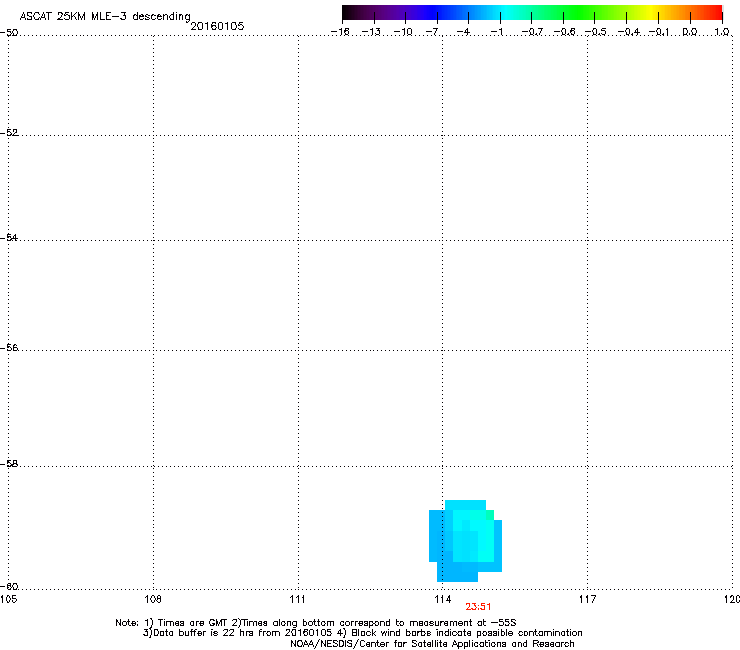
Task: Click the -58 latitude axis label
Action: 9,464
